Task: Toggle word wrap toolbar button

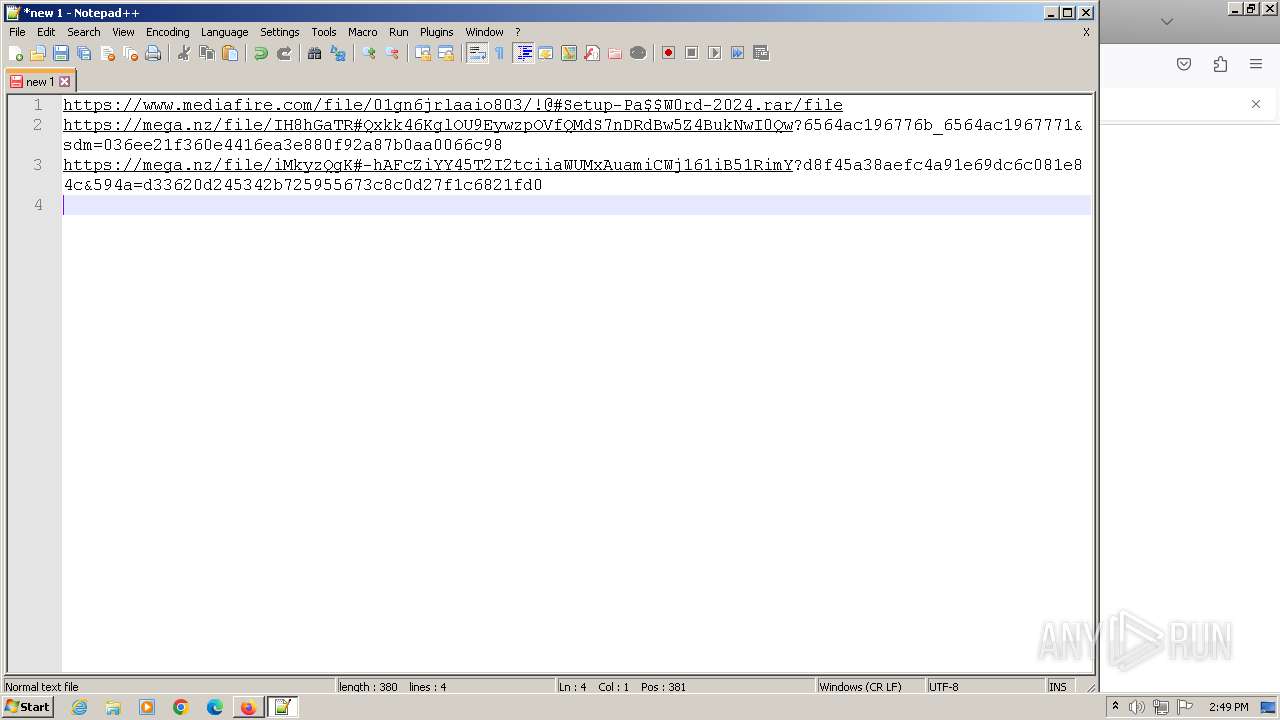Action: [477, 53]
